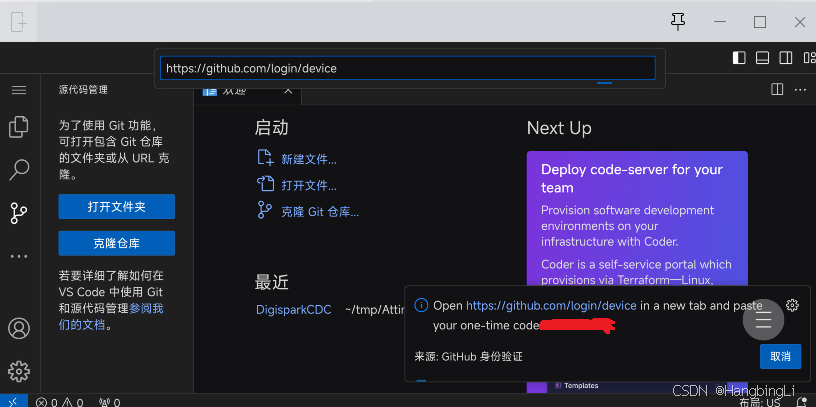
Task: Open the Search view
Action: (x=19, y=170)
